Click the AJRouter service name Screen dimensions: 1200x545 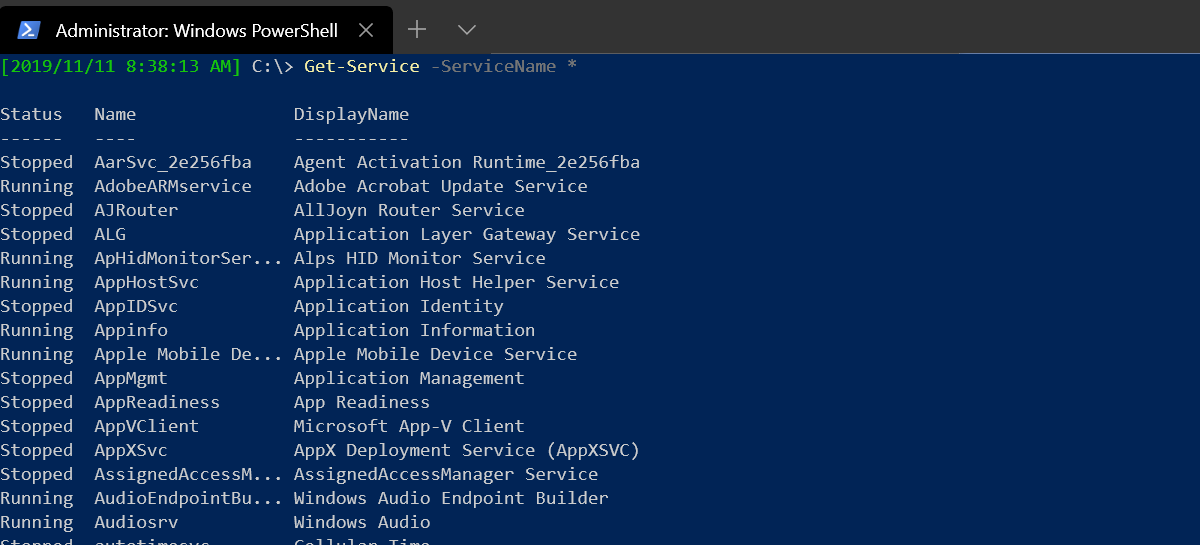point(136,210)
